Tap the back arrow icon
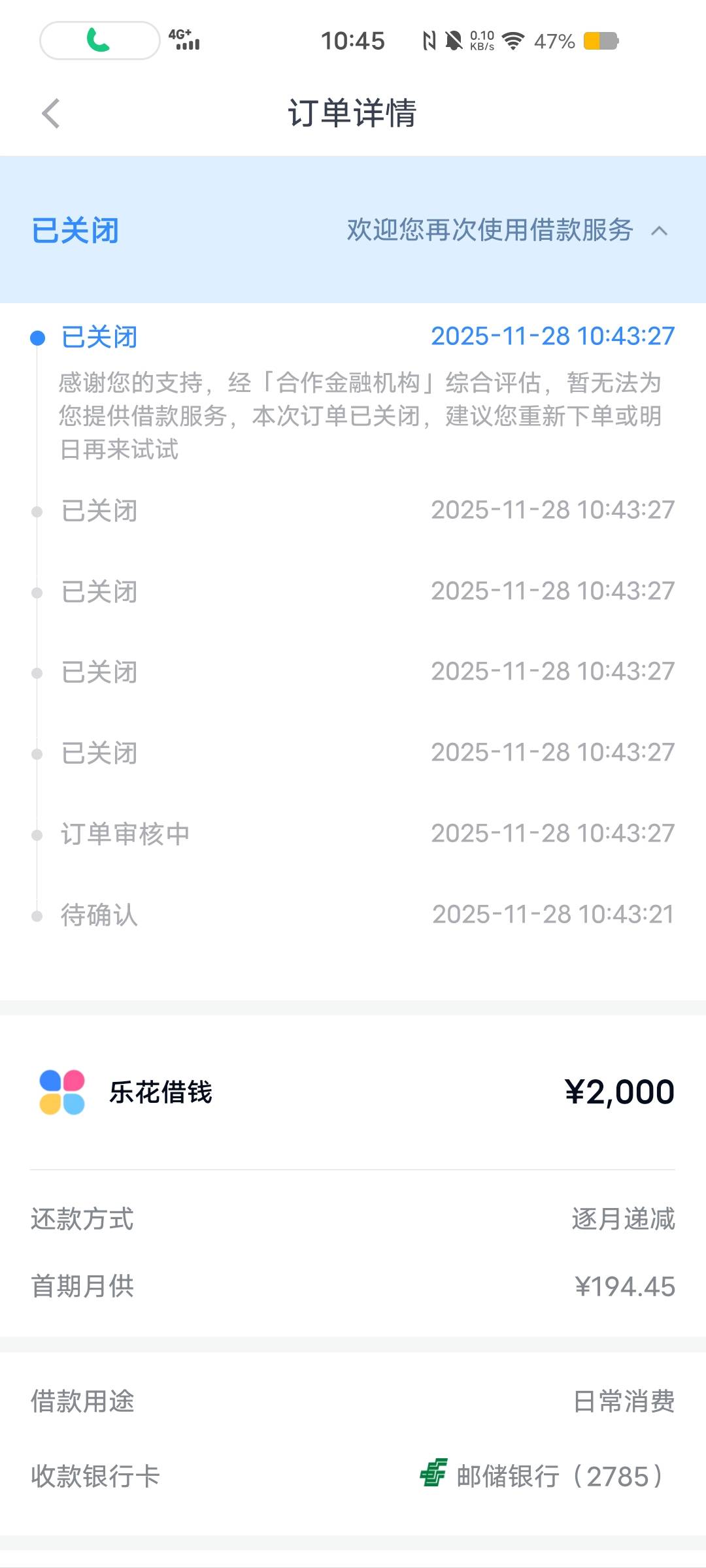Screen dimensions: 706x1568 click(x=51, y=114)
